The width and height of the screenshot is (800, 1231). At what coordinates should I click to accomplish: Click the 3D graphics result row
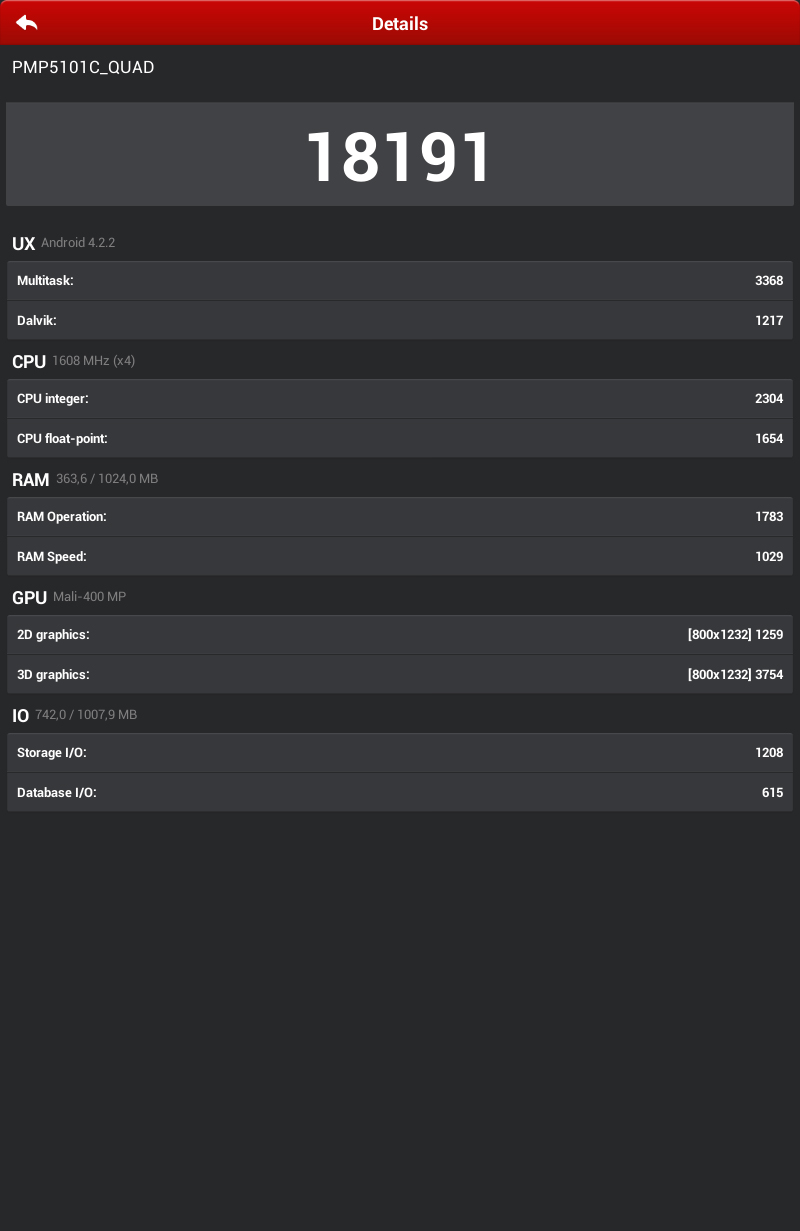pyautogui.click(x=400, y=674)
